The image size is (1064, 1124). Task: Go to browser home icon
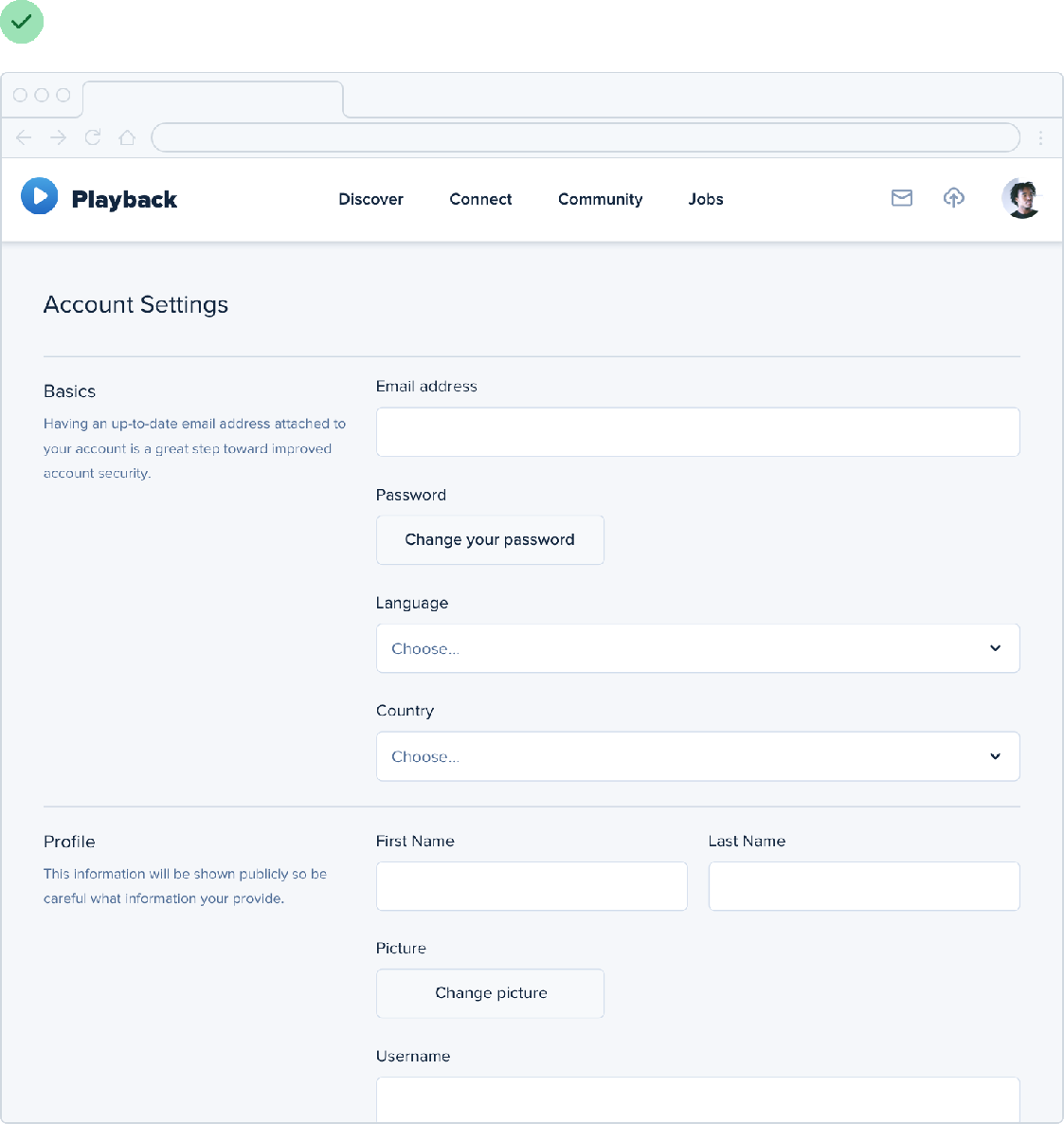pyautogui.click(x=127, y=137)
